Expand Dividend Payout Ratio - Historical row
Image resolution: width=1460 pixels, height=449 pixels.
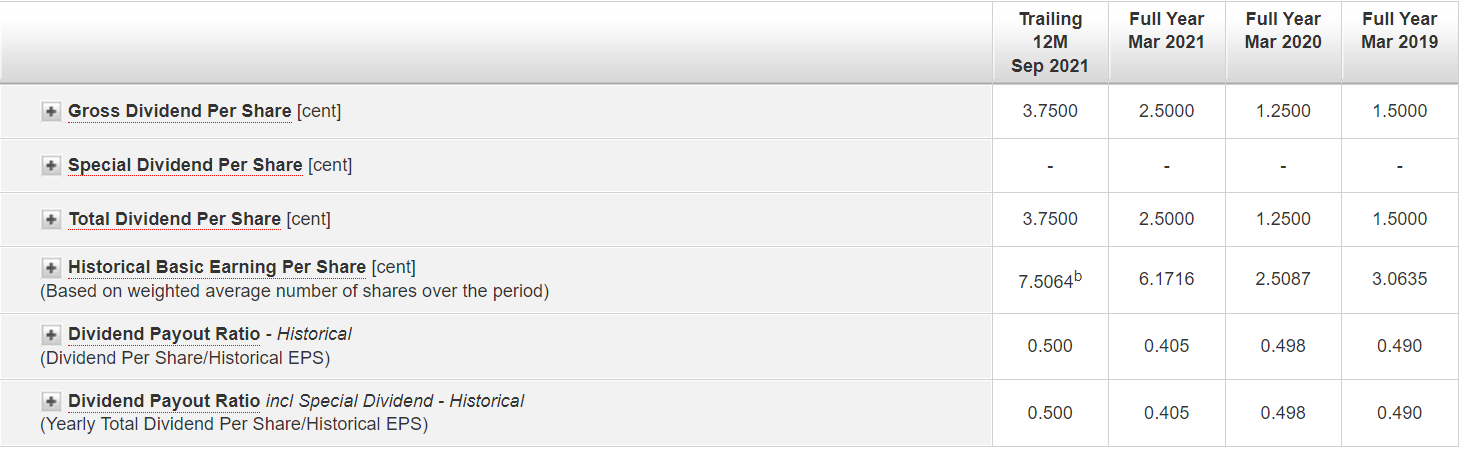coord(51,335)
